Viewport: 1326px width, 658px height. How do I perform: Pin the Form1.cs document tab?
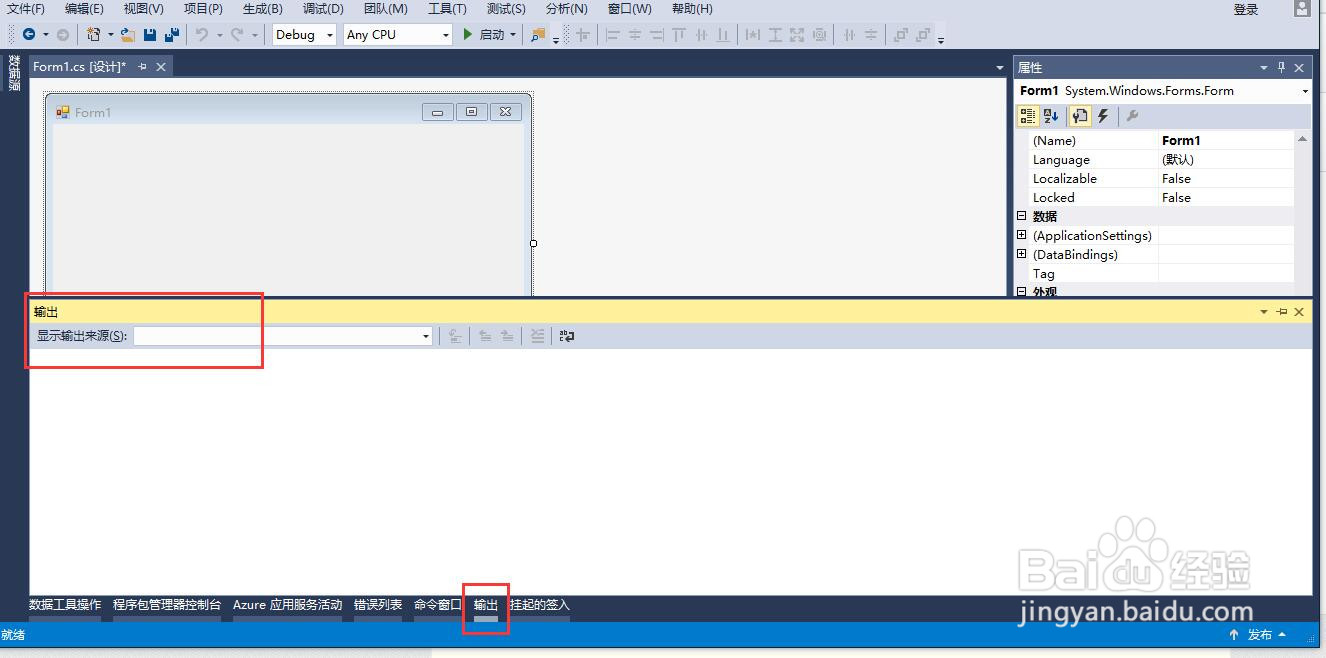pyautogui.click(x=142, y=66)
